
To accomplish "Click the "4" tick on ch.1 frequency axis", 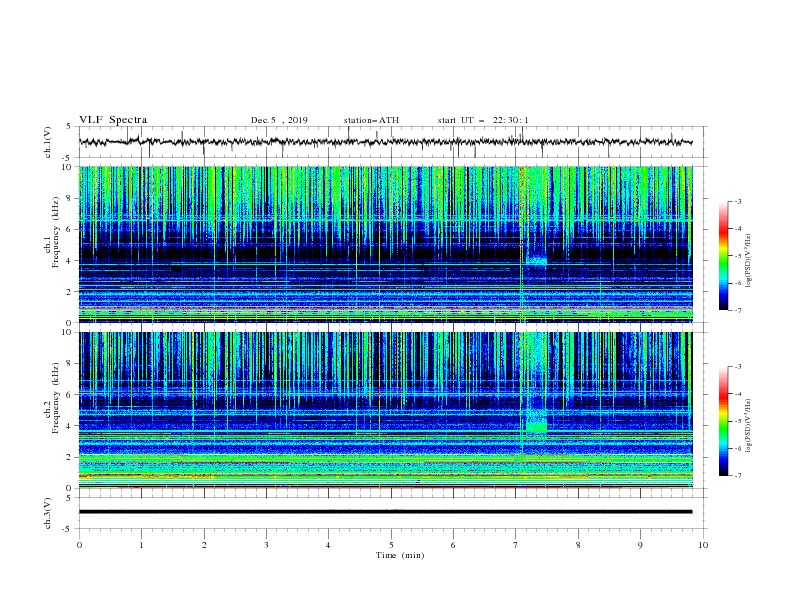I will tap(69, 261).
